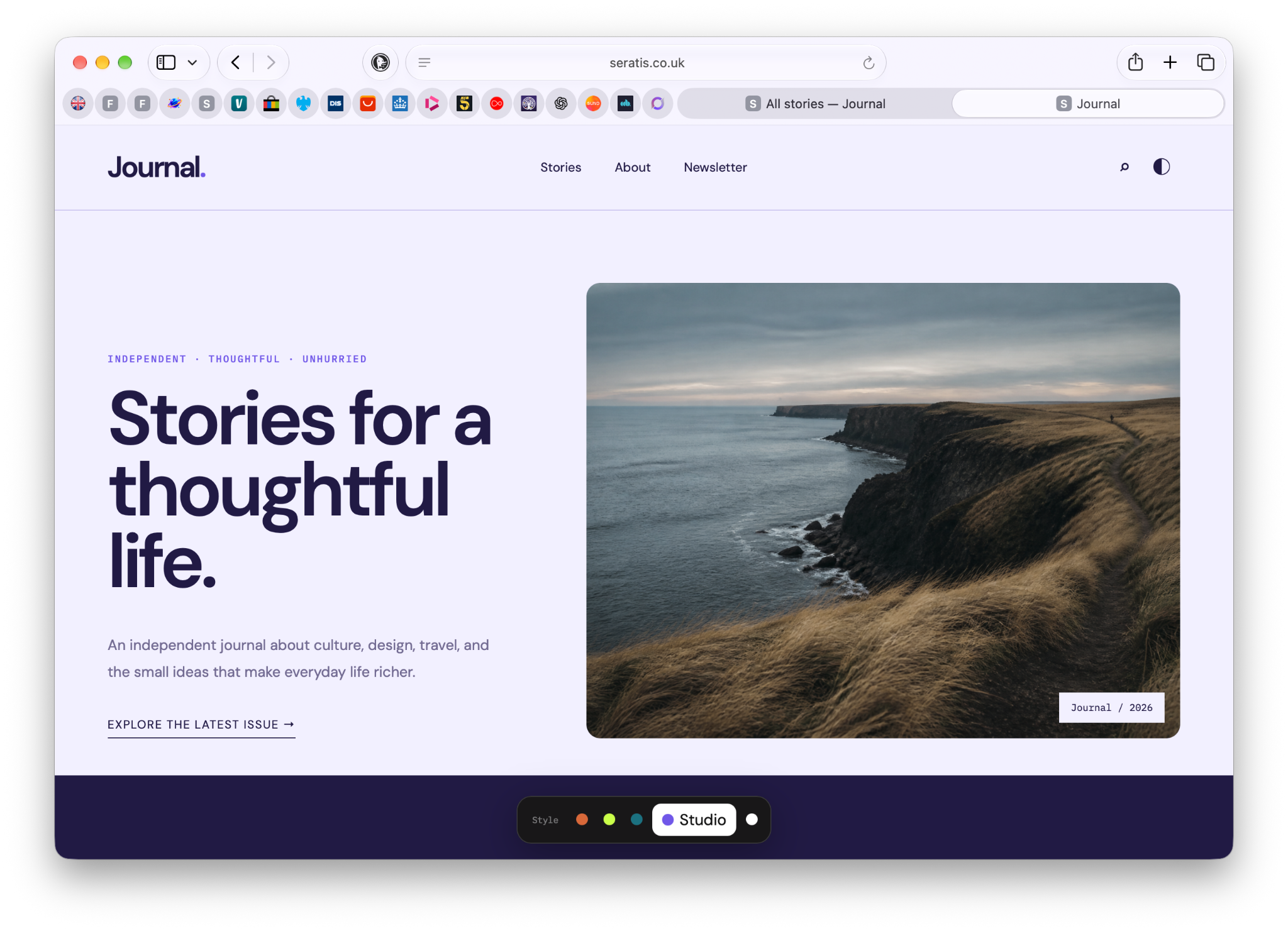This screenshot has width=1288, height=931.
Task: Select the lime green style swatch
Action: 609,820
